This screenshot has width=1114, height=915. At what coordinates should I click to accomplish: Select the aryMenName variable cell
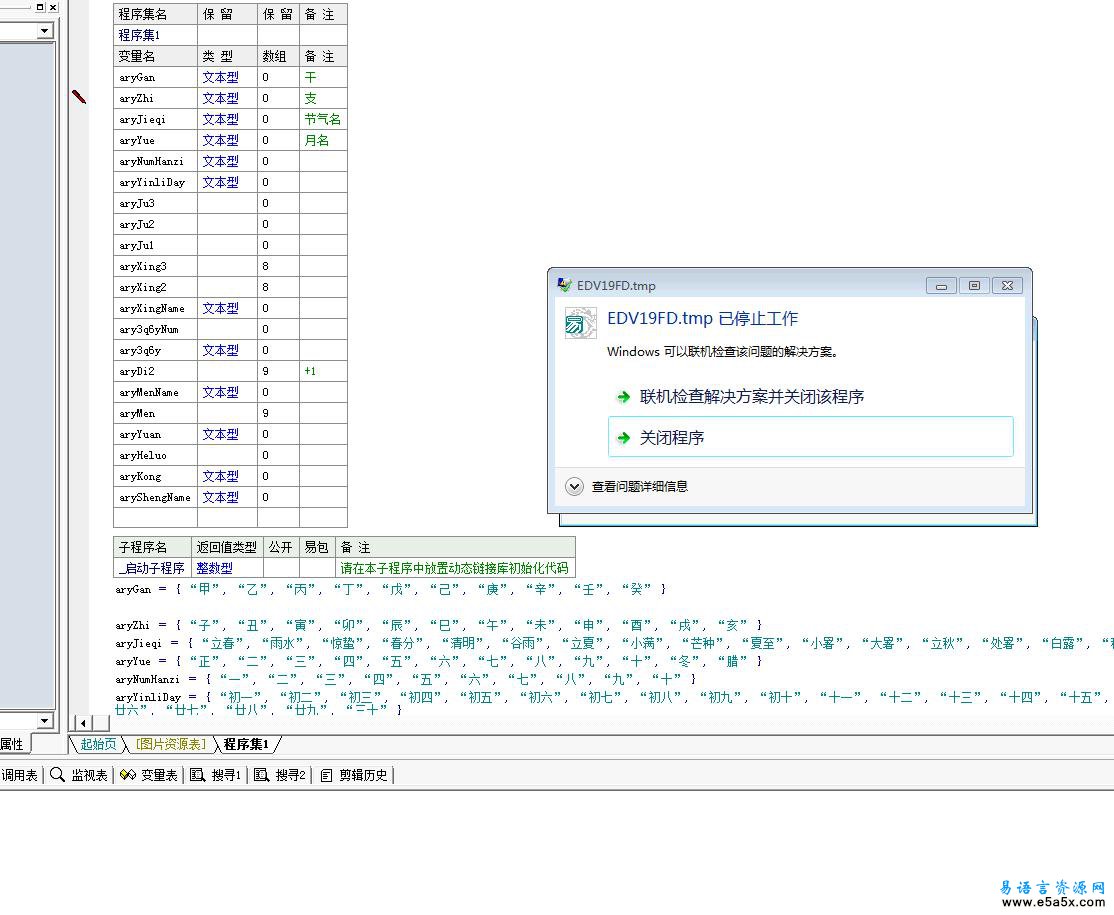tap(156, 392)
